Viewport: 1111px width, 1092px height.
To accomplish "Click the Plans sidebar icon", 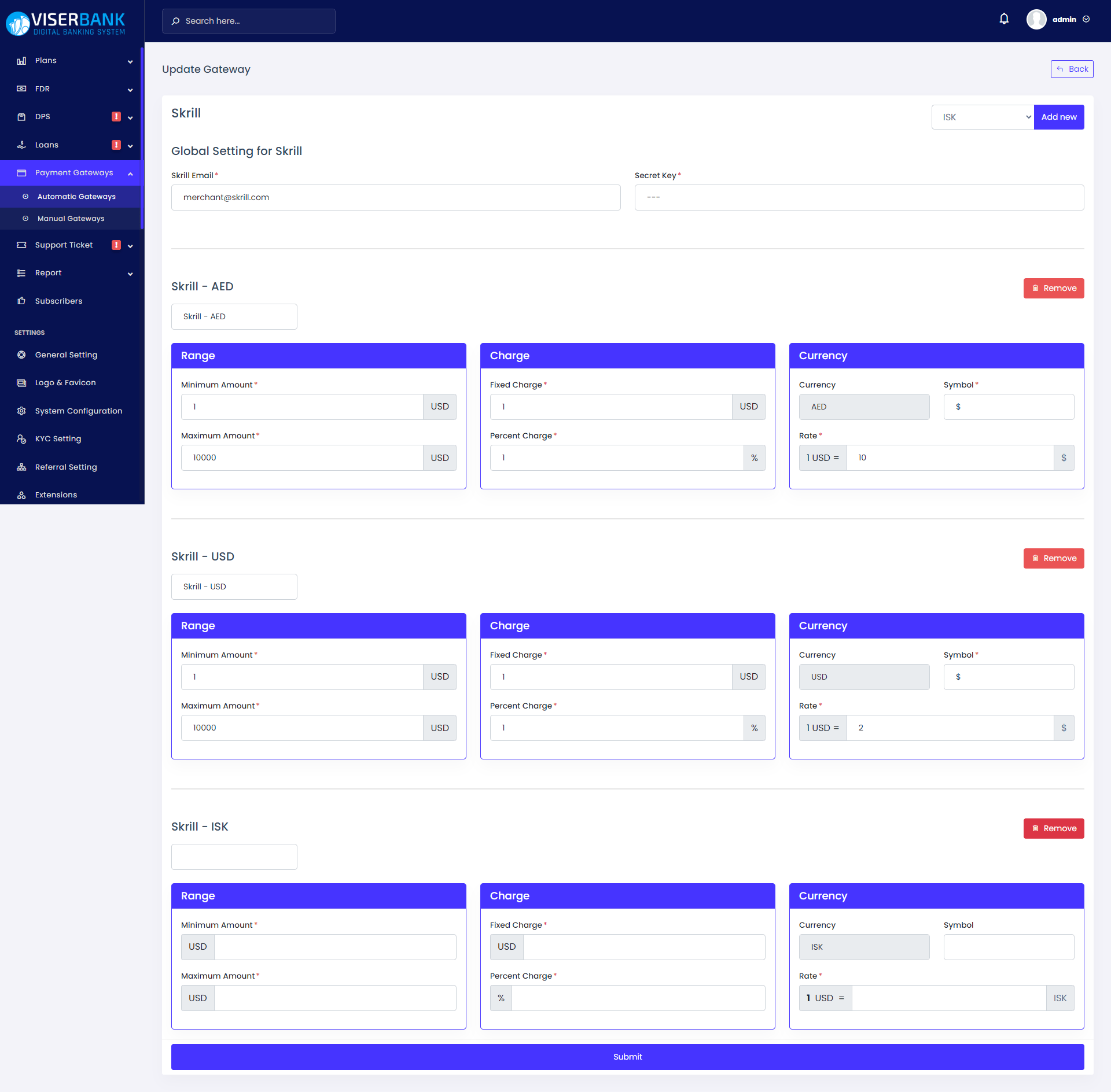I will point(21,61).
